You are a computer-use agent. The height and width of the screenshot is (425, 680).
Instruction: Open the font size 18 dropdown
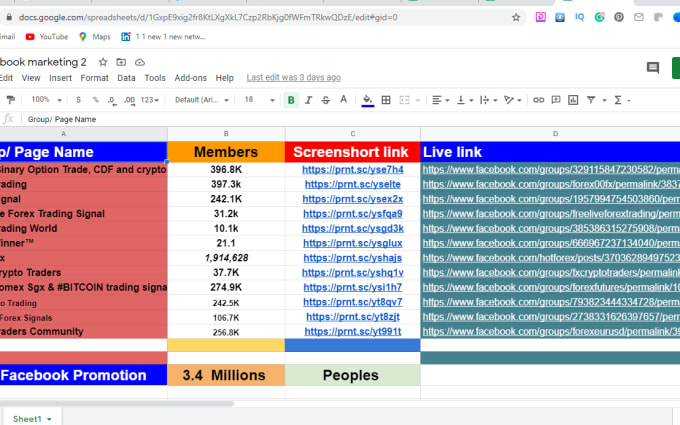(x=259, y=100)
